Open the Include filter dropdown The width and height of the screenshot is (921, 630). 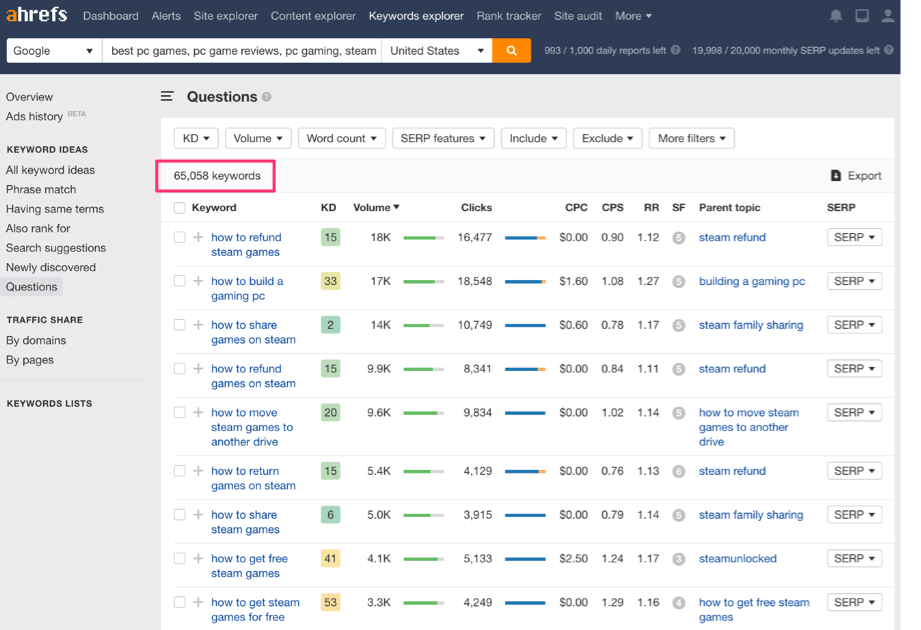pyautogui.click(x=533, y=139)
